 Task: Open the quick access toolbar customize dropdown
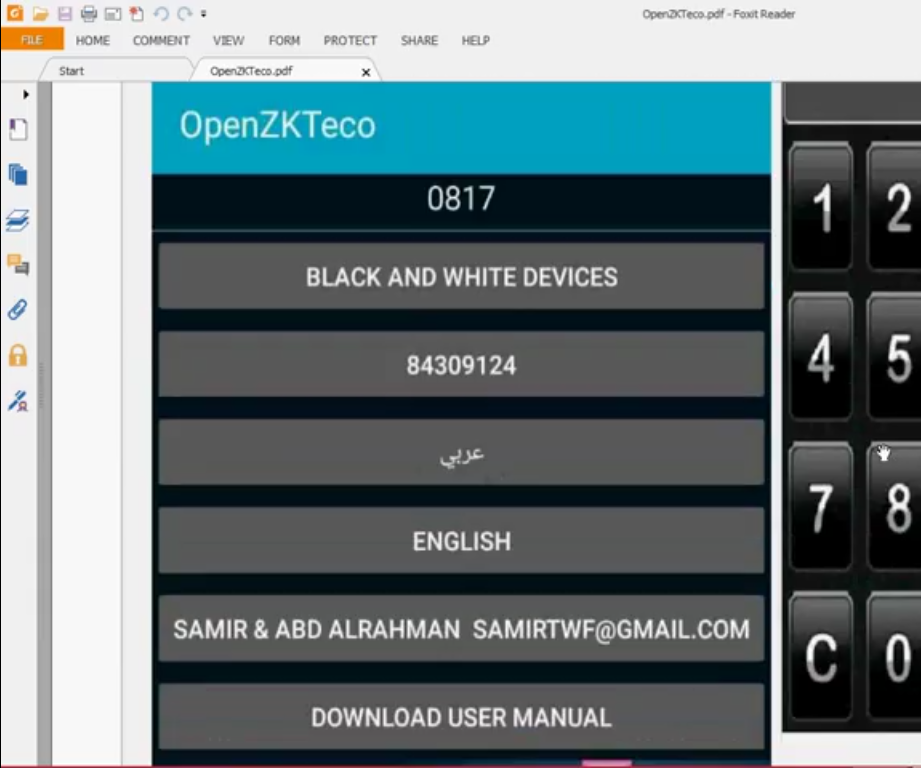point(204,14)
